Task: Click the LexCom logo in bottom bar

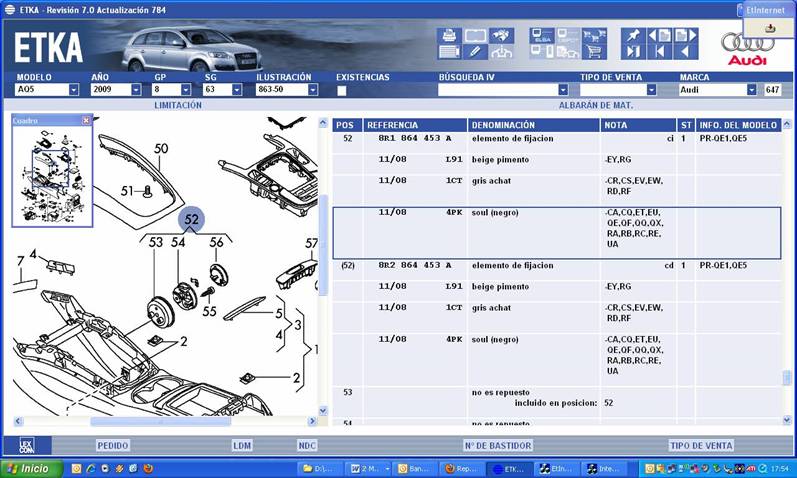Action: click(x=26, y=445)
